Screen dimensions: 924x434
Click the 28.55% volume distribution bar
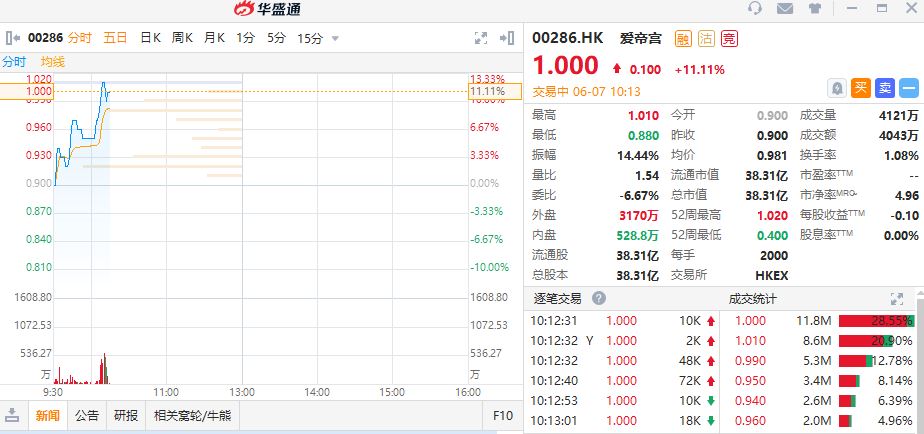(x=877, y=321)
